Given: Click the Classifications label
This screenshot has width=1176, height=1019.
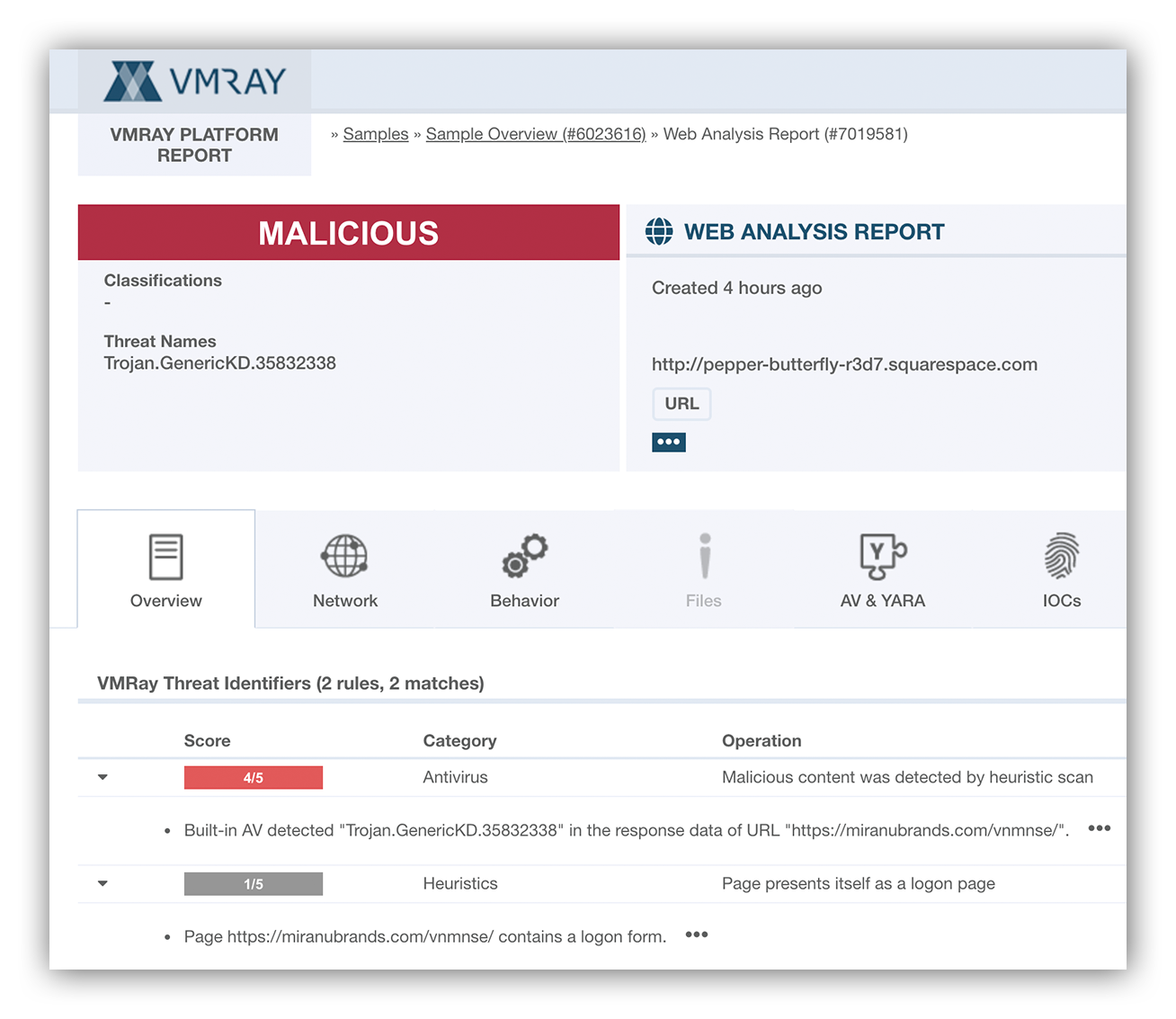Looking at the screenshot, I should 163,281.
